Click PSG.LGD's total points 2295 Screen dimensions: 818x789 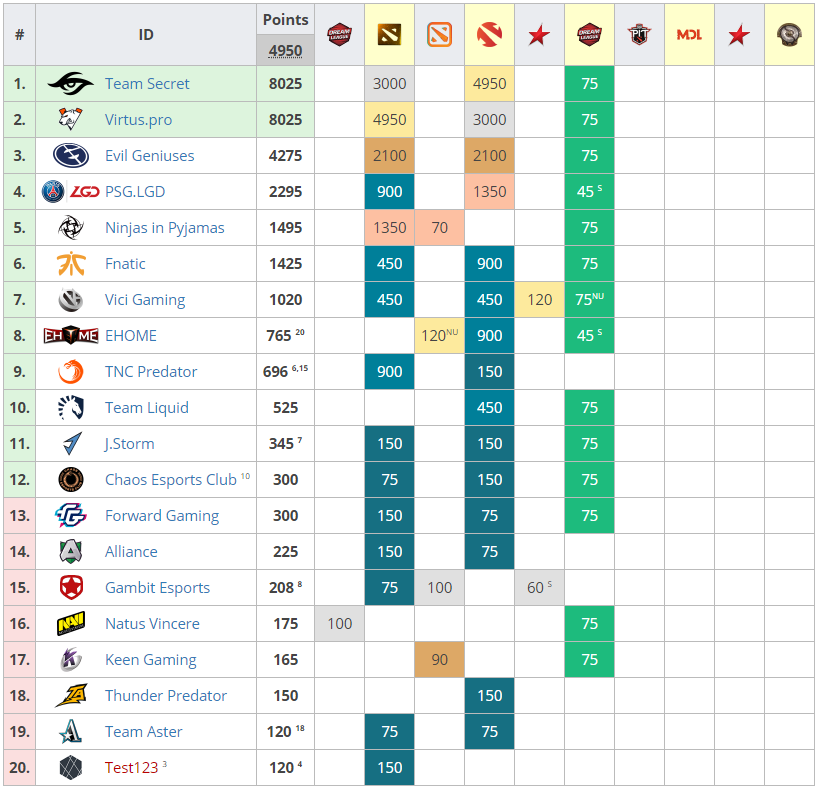tap(285, 192)
